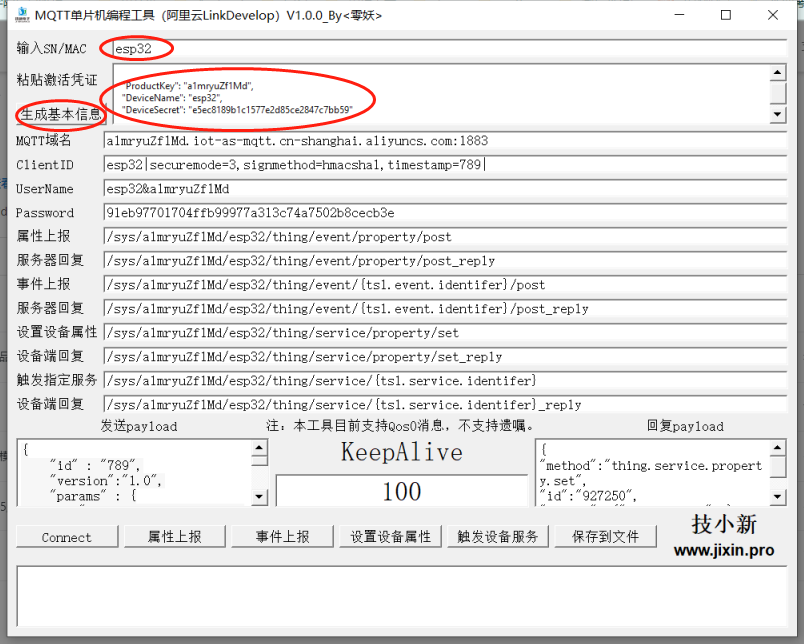Click the down arrow of the 发送payload scrollbar

pyautogui.click(x=259, y=496)
